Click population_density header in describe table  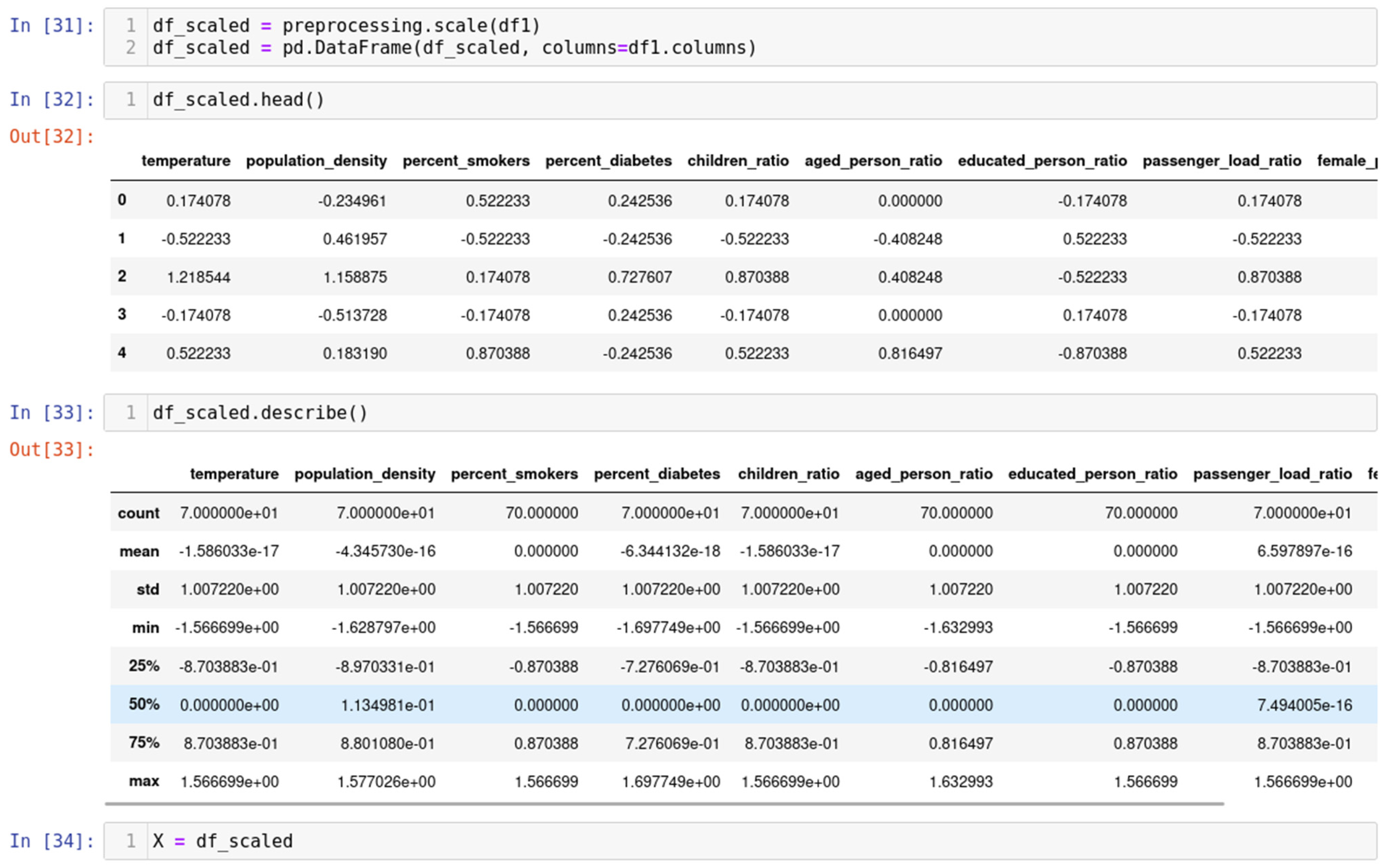coord(365,474)
